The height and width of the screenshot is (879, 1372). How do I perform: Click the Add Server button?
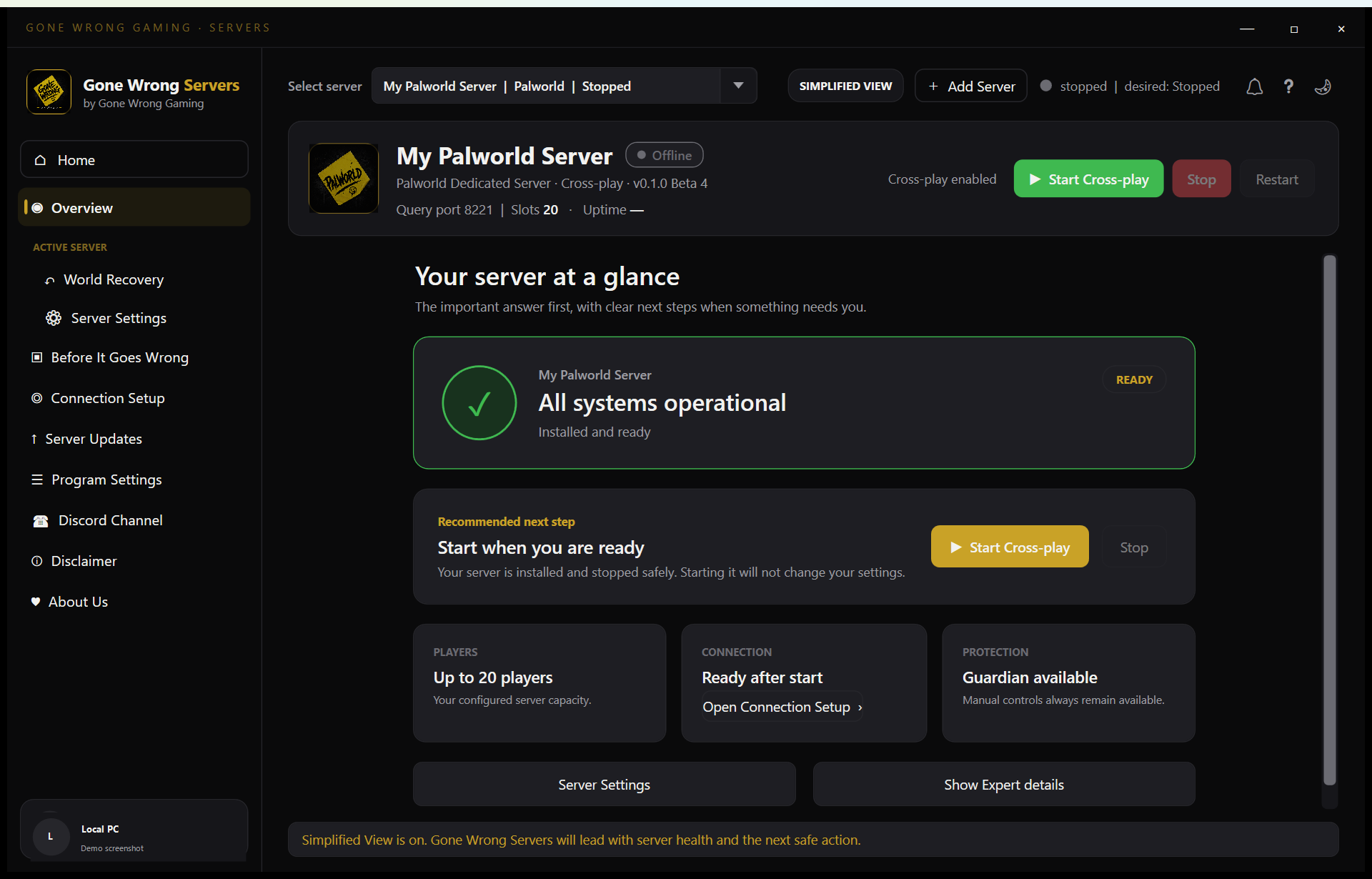(x=971, y=86)
